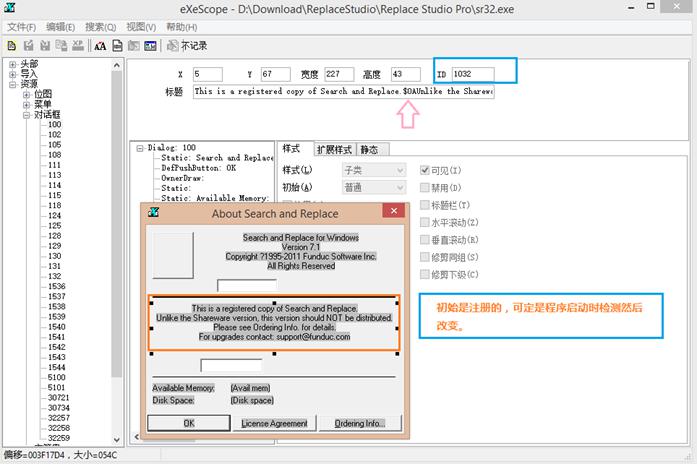Screen dimensions: 697x464
Task: Click the Ordering Info... button
Action: tap(360, 424)
